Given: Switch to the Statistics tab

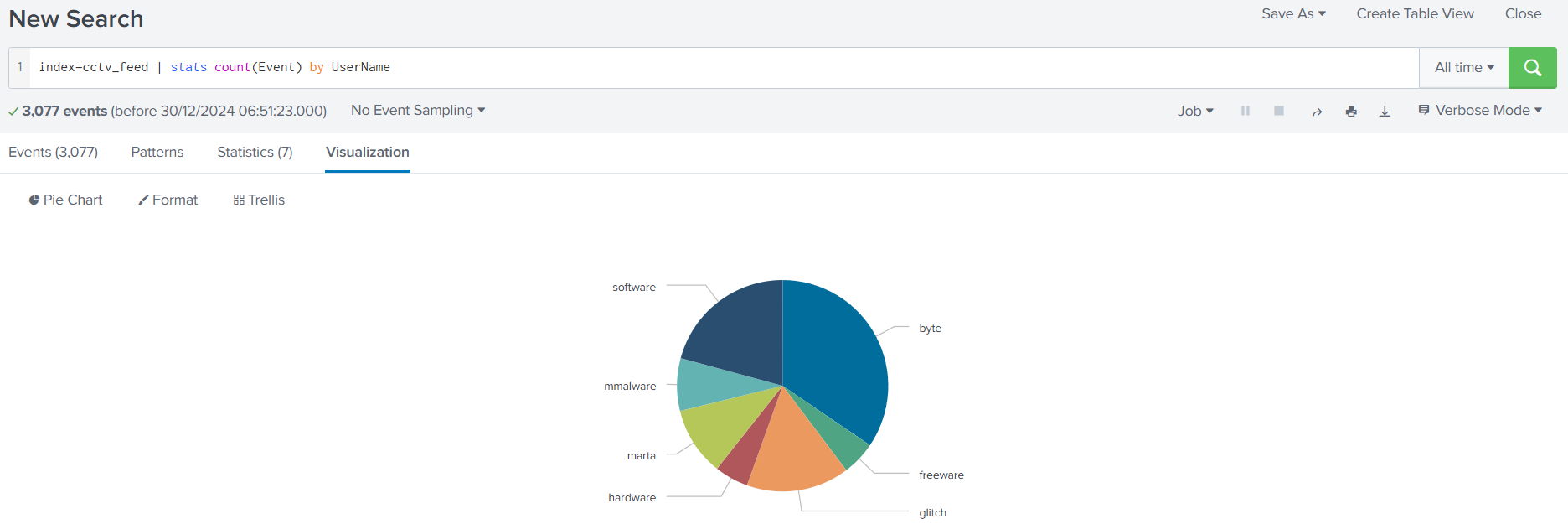Looking at the screenshot, I should [255, 152].
